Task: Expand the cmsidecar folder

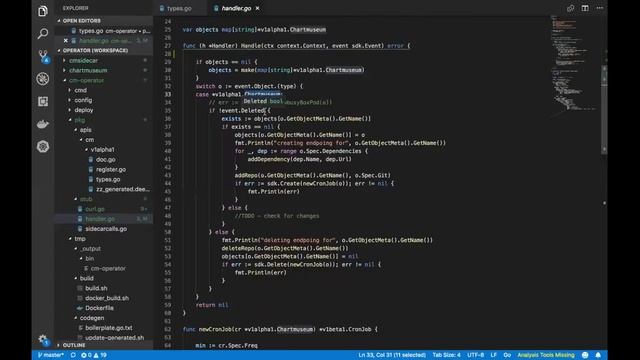Action: 83,60
